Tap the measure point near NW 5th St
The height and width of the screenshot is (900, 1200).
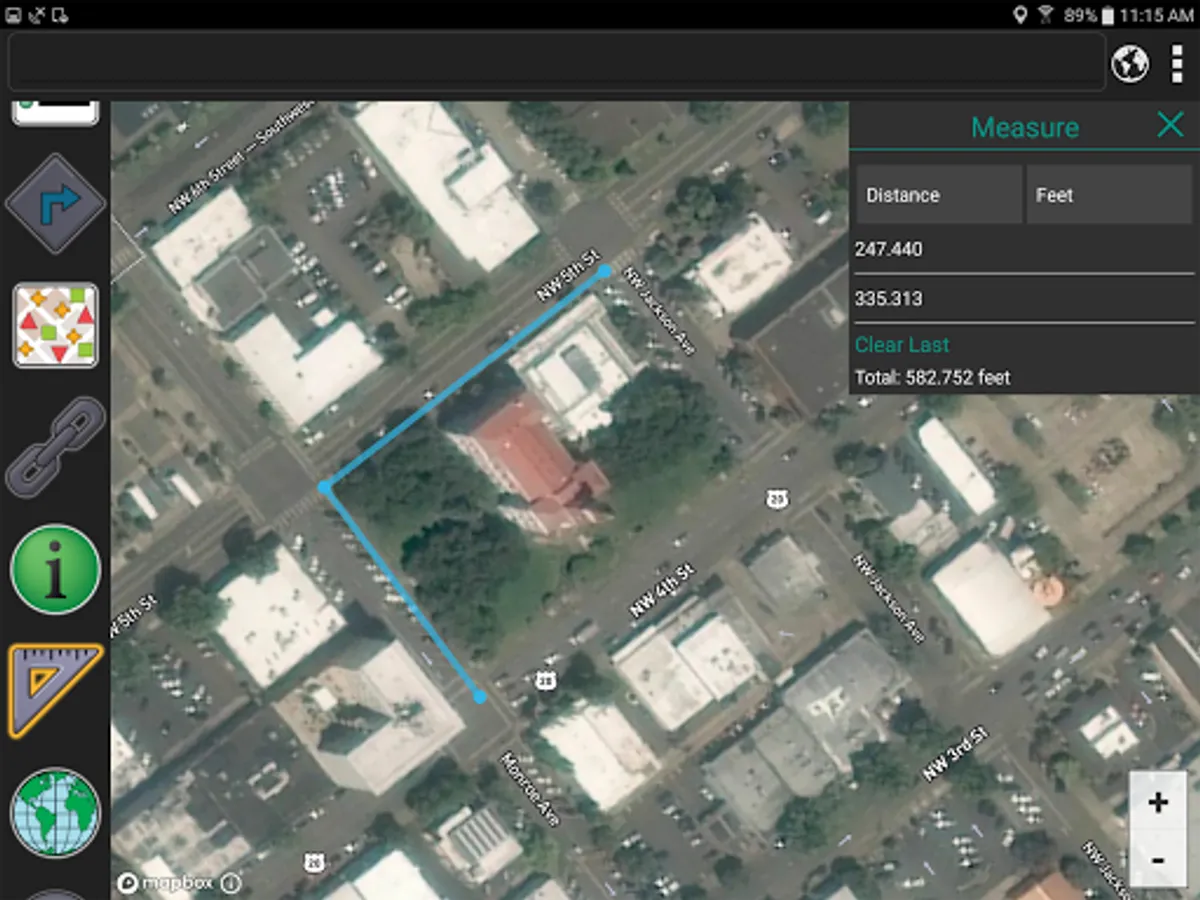tap(604, 270)
